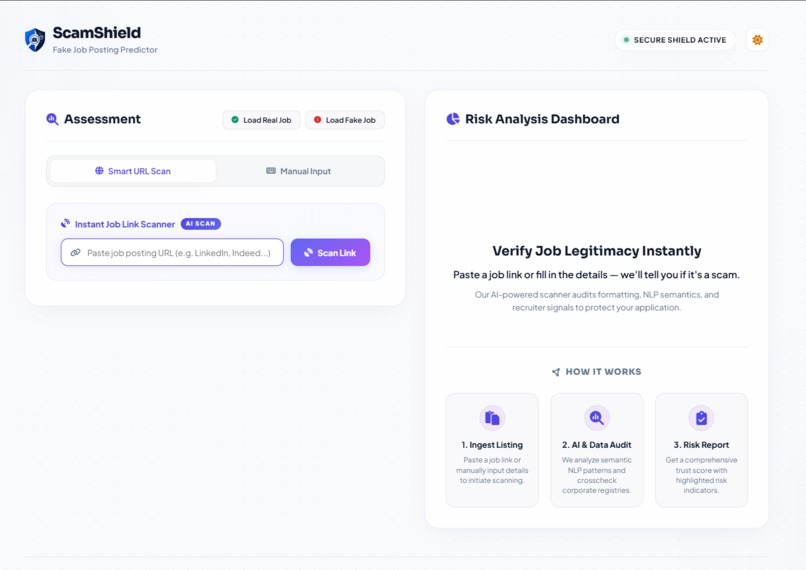Click the Instant Job Link Scanner icon
This screenshot has height=570, width=806.
(x=65, y=224)
